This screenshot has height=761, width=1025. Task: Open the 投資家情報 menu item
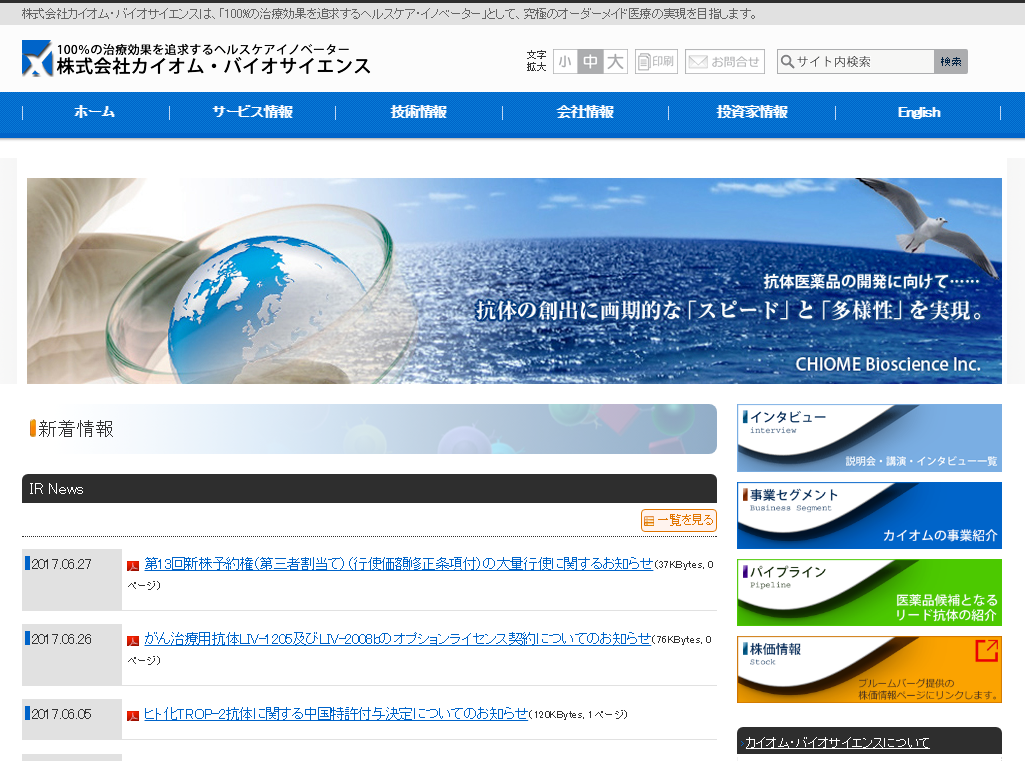752,112
